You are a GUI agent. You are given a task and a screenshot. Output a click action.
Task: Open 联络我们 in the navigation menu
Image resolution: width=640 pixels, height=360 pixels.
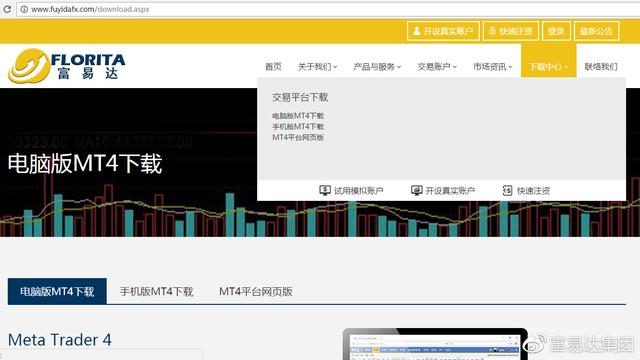click(601, 67)
